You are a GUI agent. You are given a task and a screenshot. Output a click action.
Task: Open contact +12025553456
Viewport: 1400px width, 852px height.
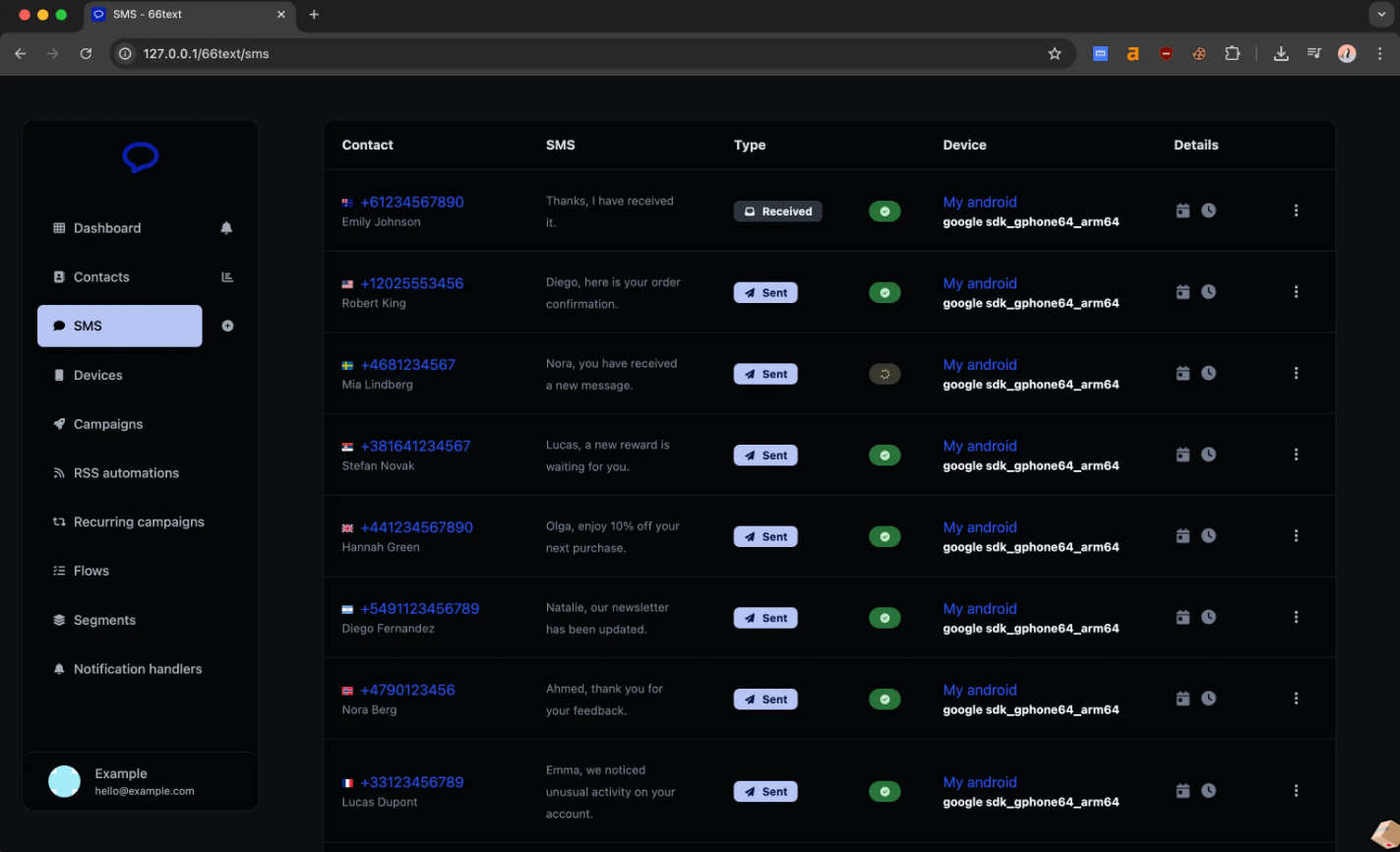pyautogui.click(x=411, y=283)
